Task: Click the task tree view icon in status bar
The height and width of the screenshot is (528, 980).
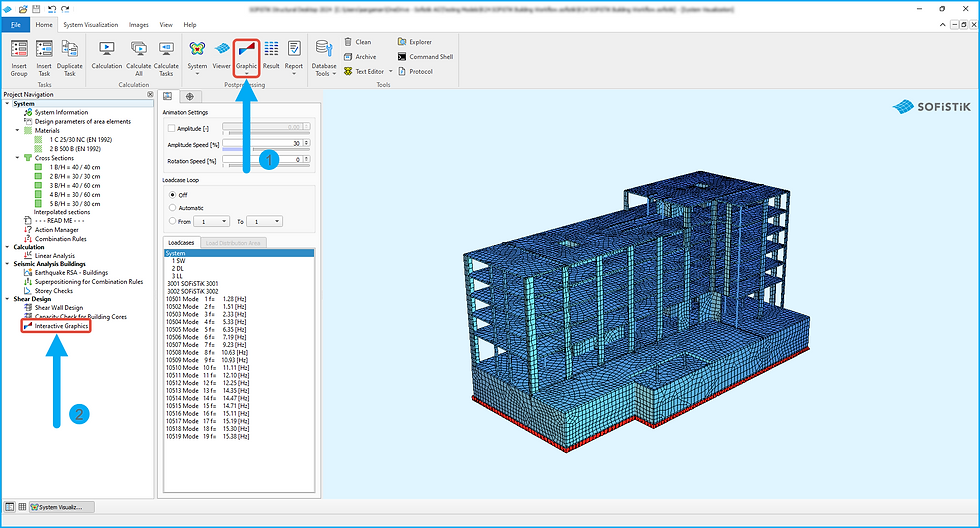Action: [10, 507]
